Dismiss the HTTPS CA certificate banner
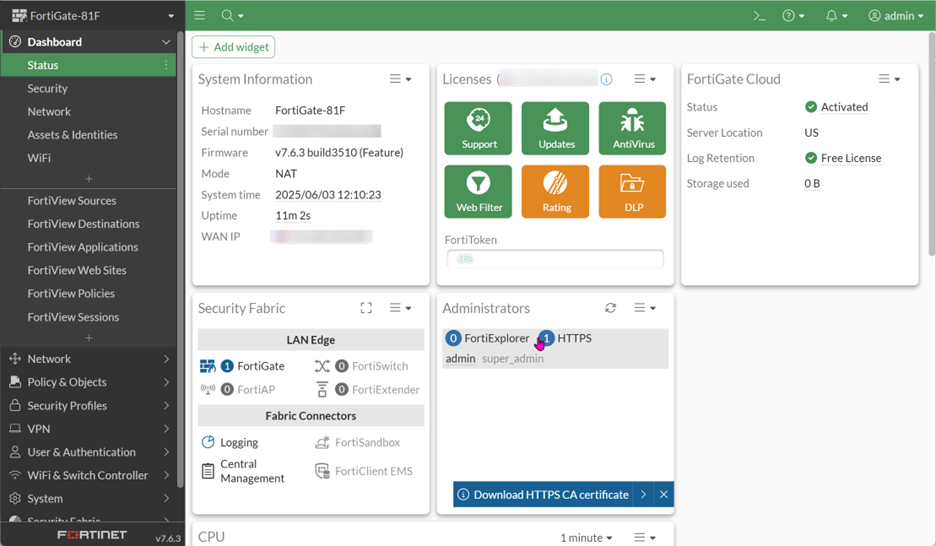The width and height of the screenshot is (936, 546). [663, 494]
